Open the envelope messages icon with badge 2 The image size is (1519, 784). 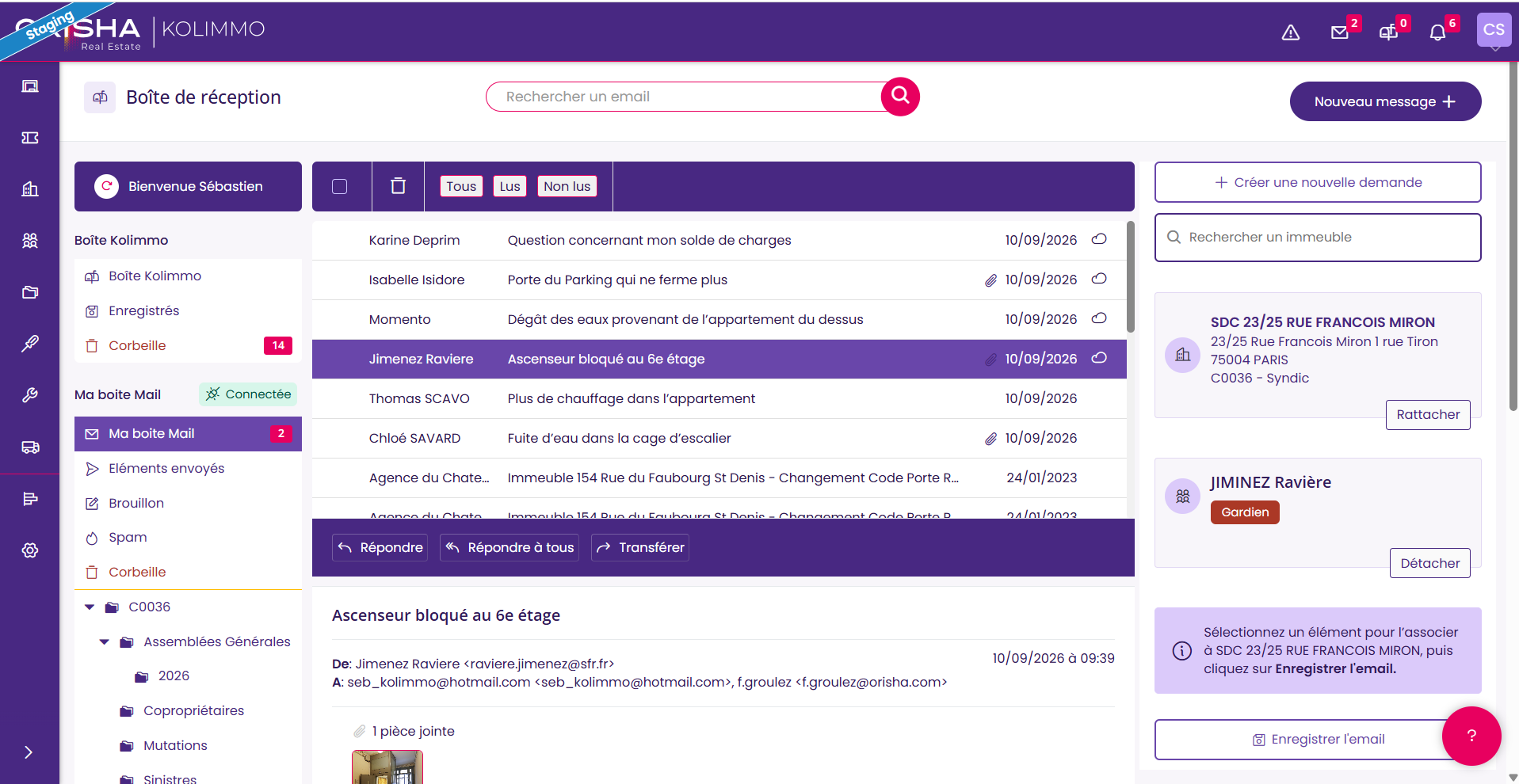1340,32
